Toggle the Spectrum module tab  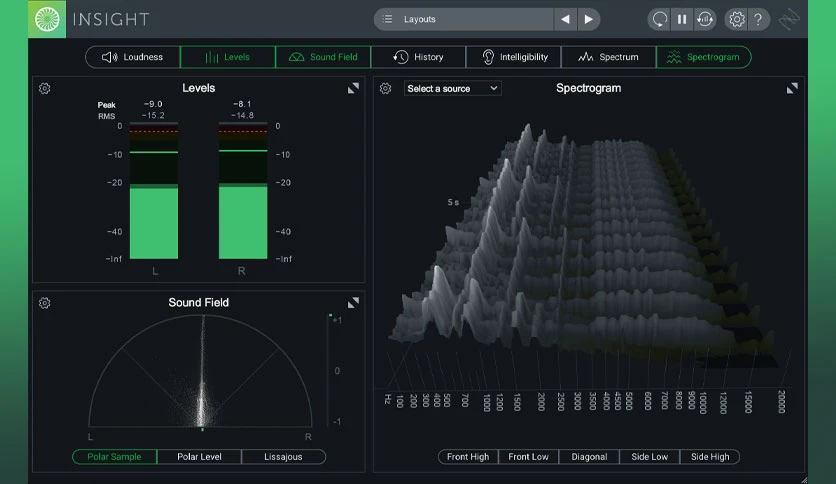608,57
